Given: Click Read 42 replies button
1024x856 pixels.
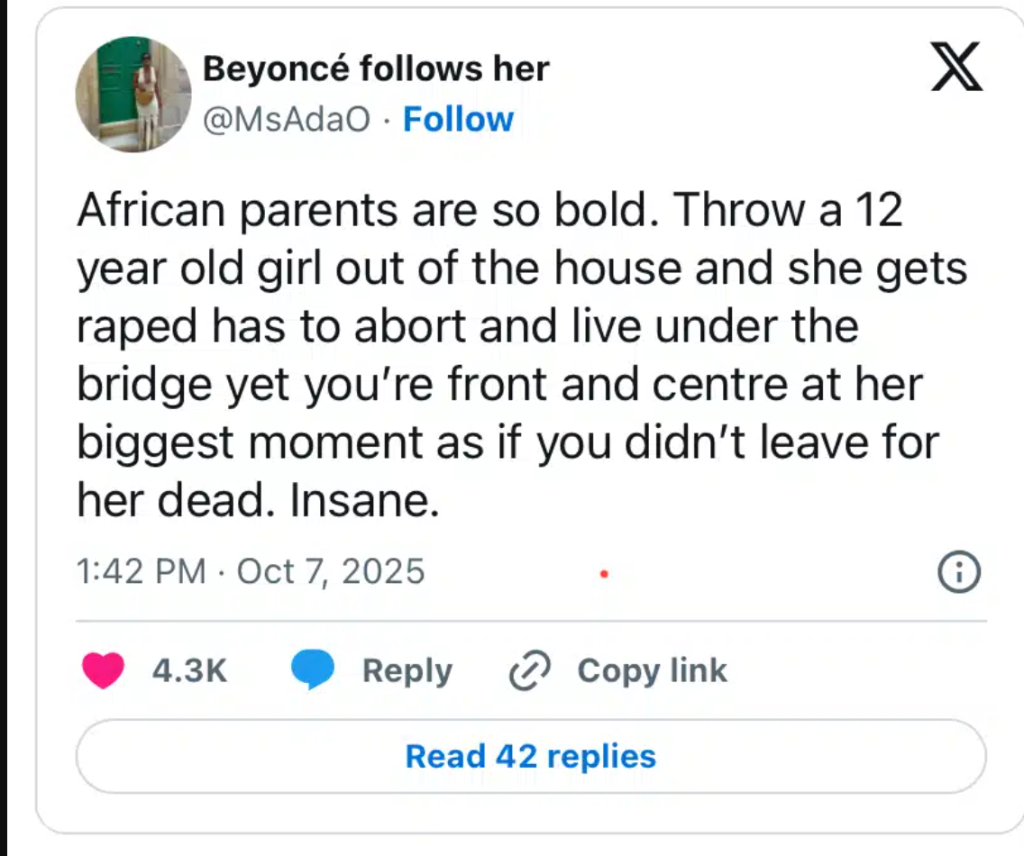Looking at the screenshot, I should (530, 756).
